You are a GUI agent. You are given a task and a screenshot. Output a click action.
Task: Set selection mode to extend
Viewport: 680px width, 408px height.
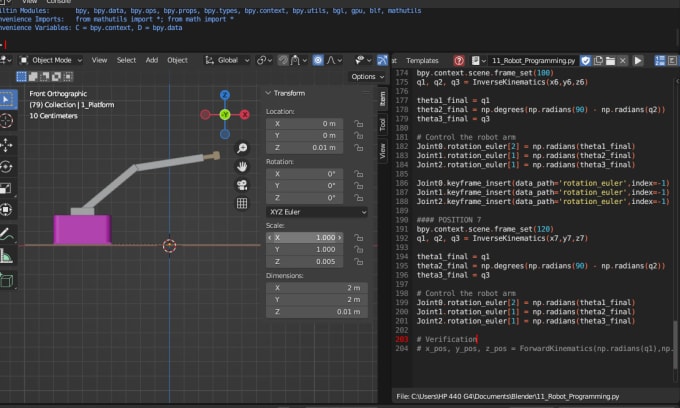point(33,77)
